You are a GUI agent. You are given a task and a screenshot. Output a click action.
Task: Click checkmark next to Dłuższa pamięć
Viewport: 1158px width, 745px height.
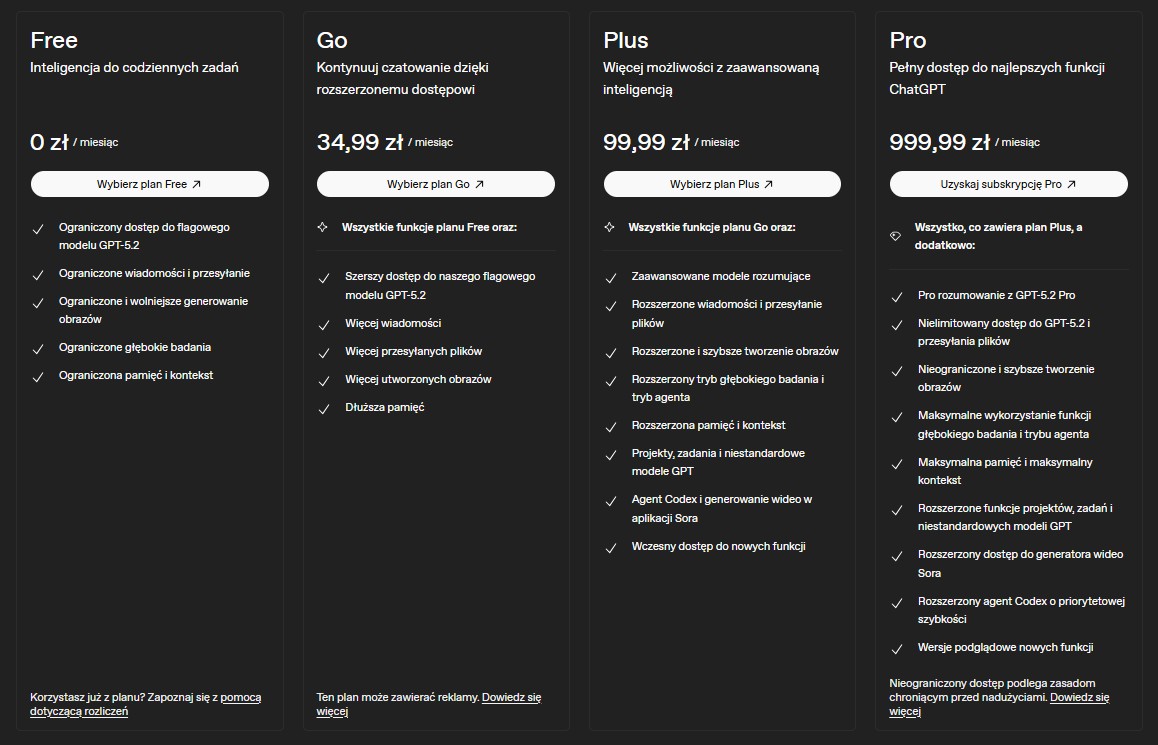pos(324,409)
